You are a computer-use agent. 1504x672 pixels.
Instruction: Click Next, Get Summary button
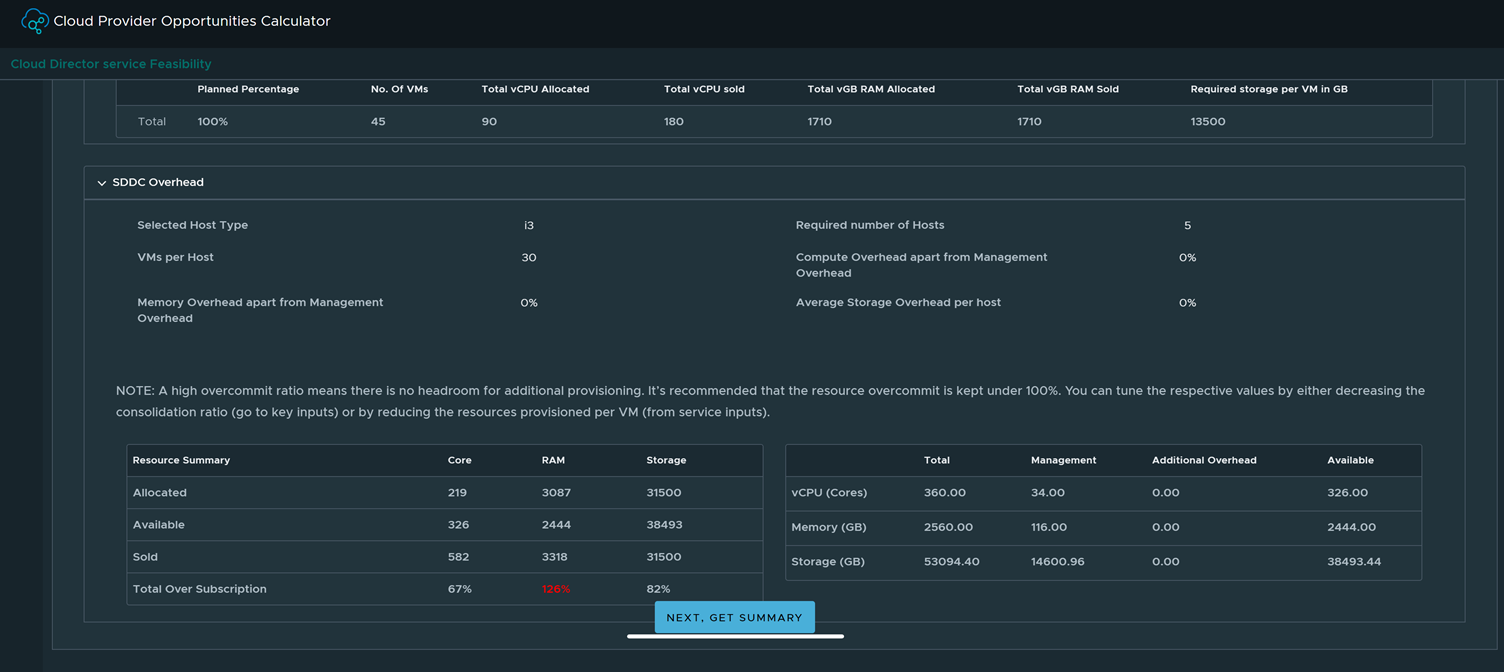734,617
